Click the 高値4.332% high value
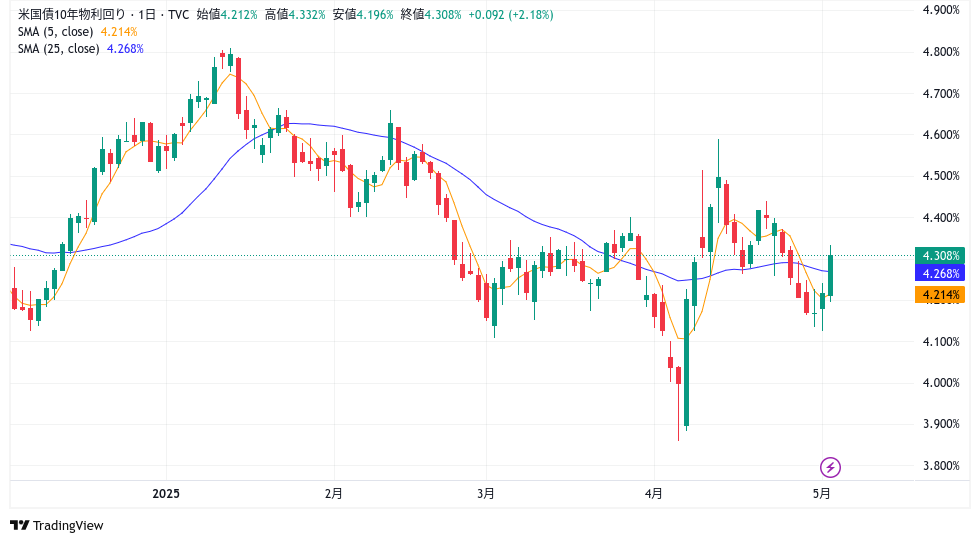Screen dimensions: 980x543 point(295,14)
